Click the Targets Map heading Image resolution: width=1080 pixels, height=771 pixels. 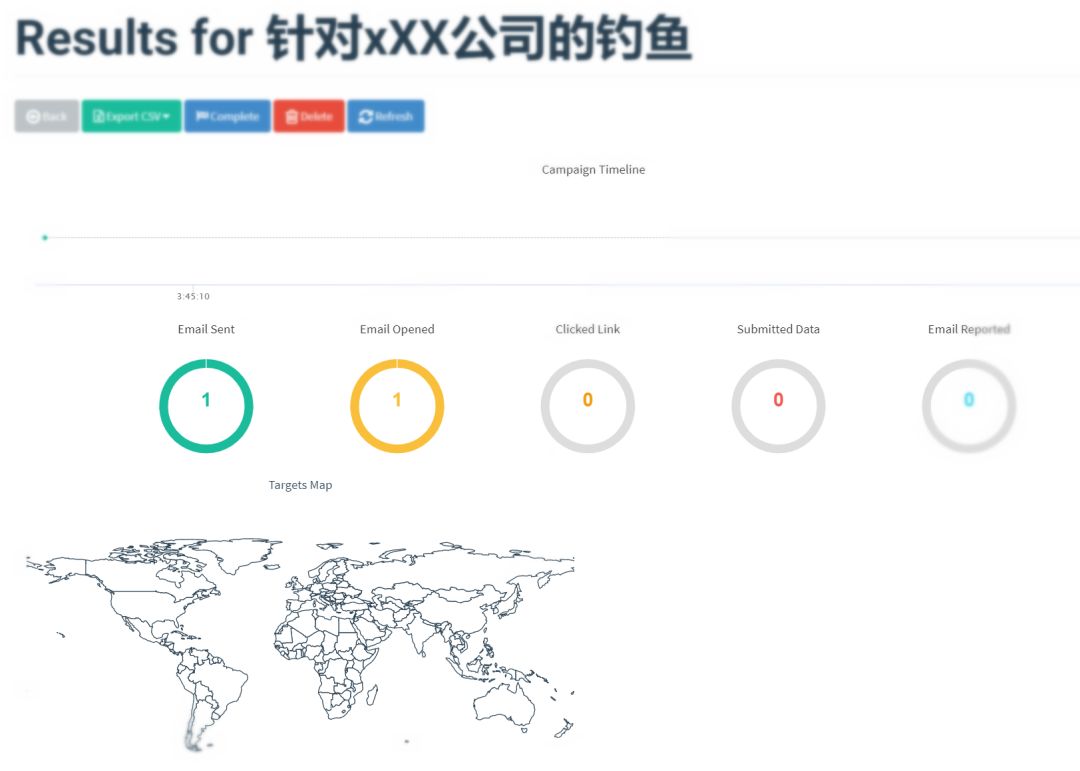click(x=300, y=485)
